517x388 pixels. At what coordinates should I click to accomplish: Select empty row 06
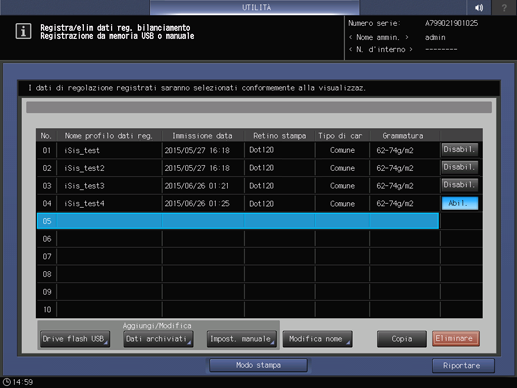(x=238, y=239)
